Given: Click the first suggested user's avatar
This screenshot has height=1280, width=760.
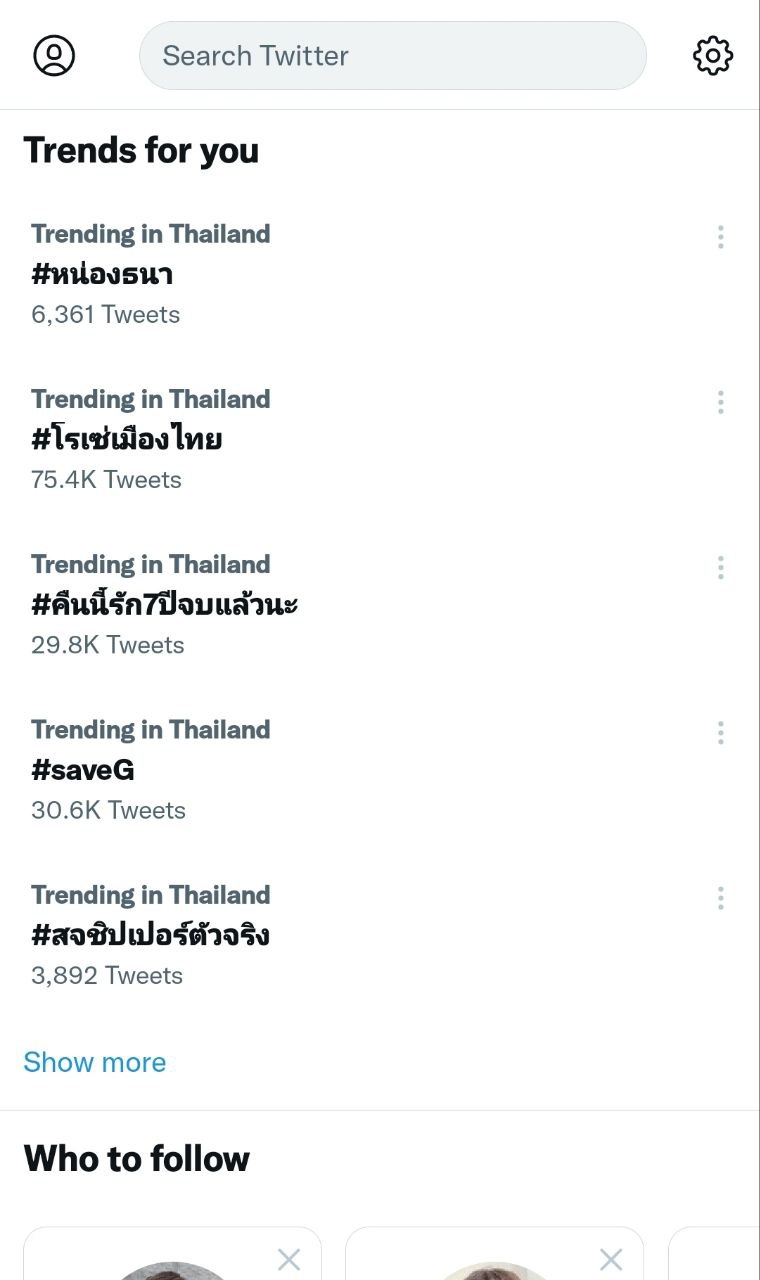Looking at the screenshot, I should [x=172, y=1271].
